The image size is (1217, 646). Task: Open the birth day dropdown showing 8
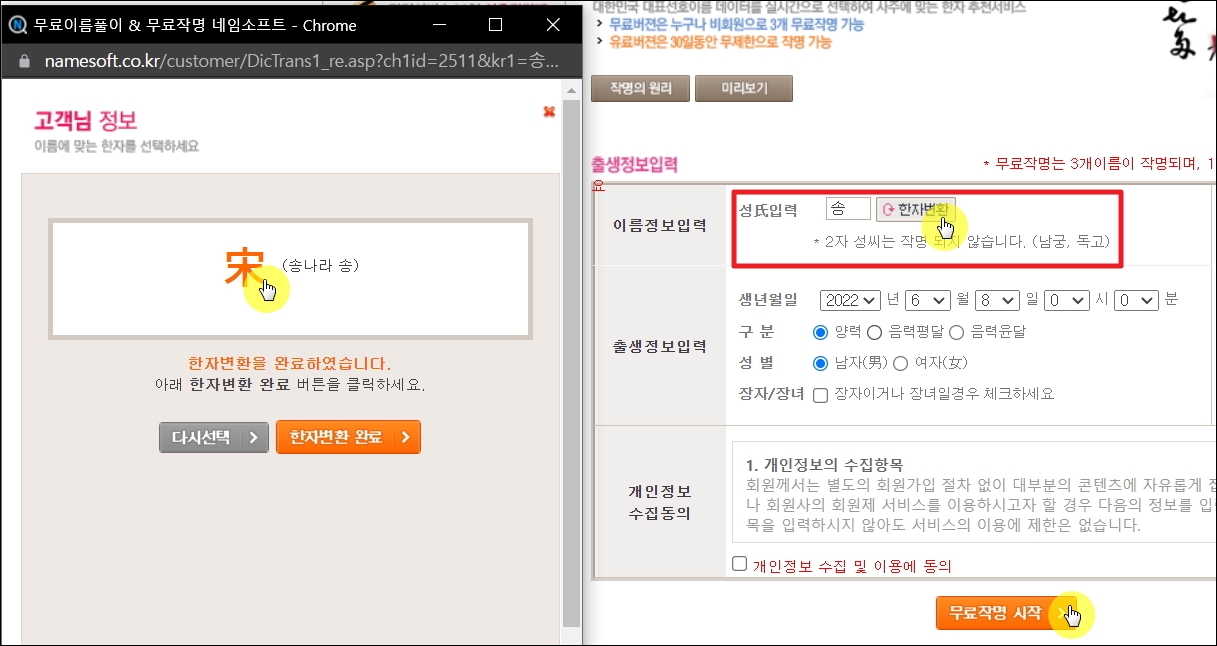point(996,300)
